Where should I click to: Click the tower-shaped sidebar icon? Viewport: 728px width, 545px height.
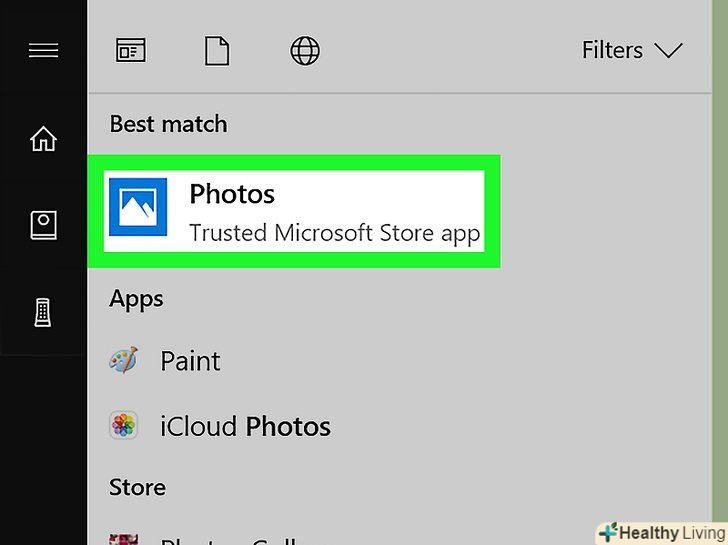[x=44, y=313]
